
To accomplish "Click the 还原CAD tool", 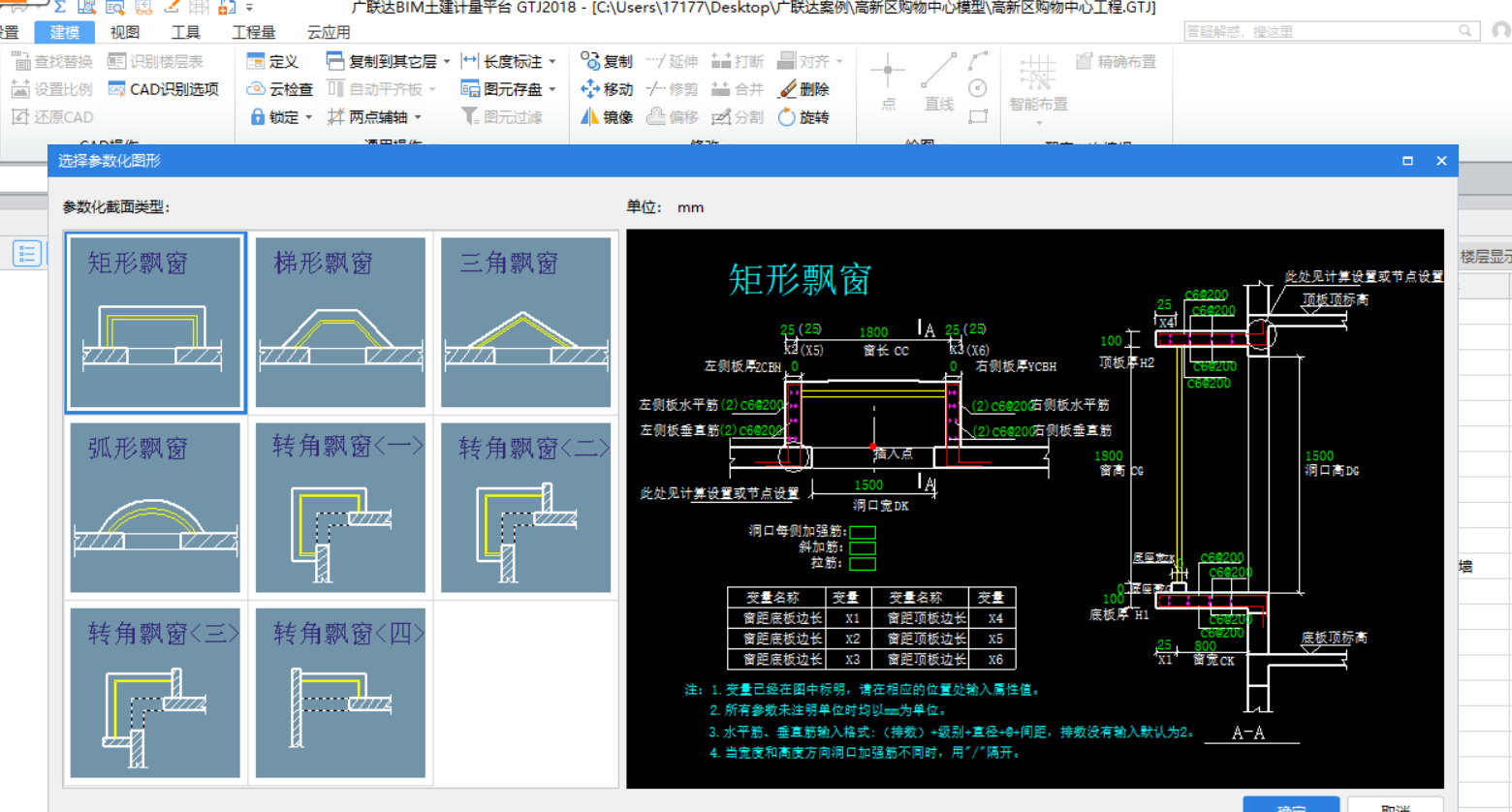I will point(52,117).
